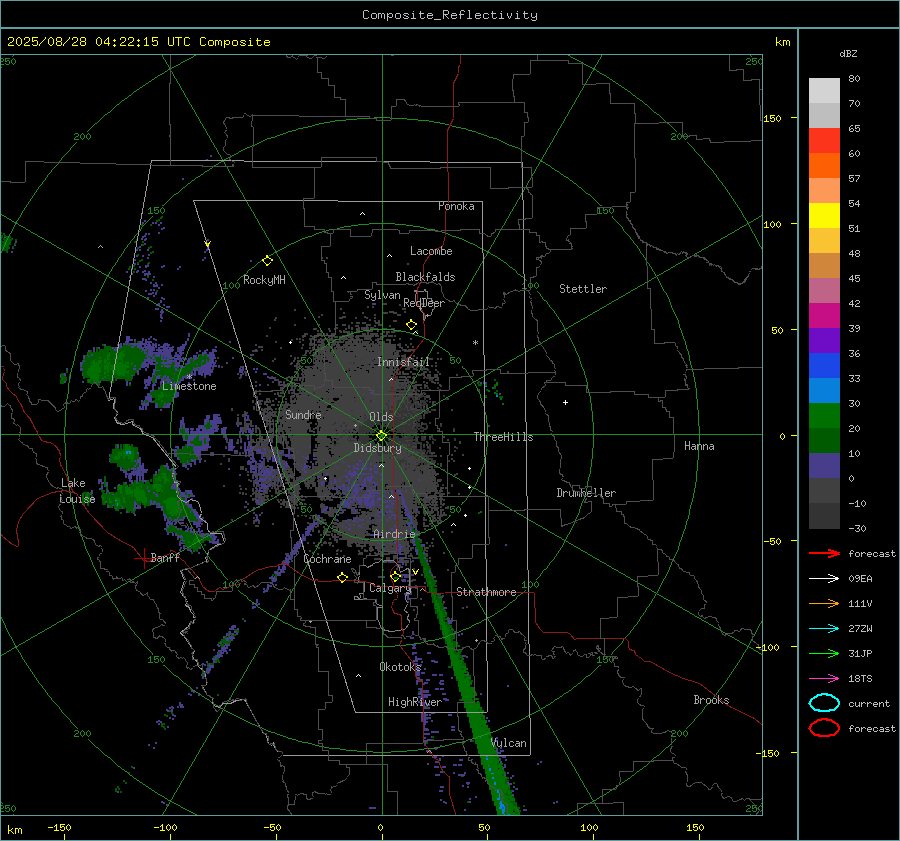
Task: Click the cyan current ellipse legend icon
Action: pos(824,703)
